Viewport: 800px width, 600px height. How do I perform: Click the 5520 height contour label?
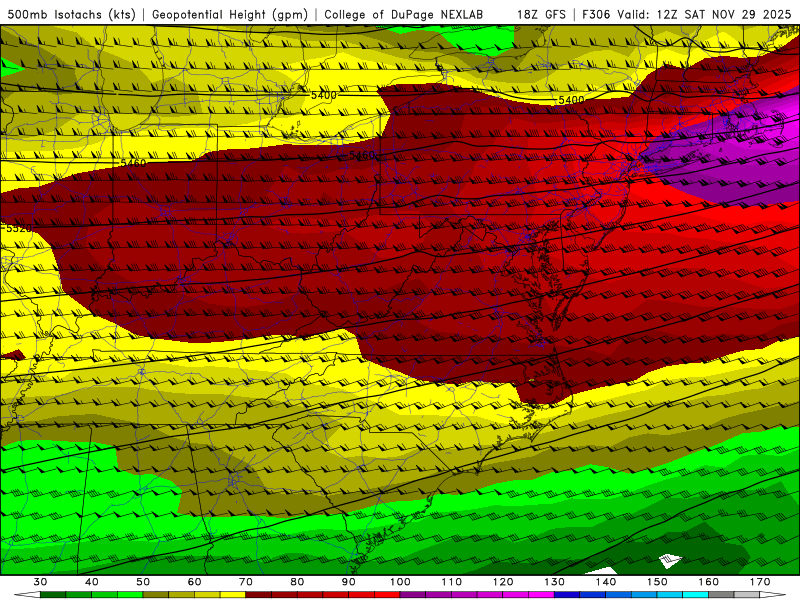tap(18, 229)
